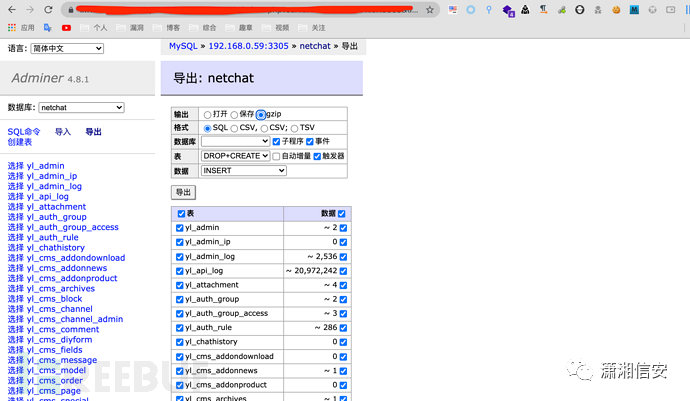Click the MySQL breadcrumb link
Image resolution: width=690 pixels, height=401 pixels.
point(183,46)
